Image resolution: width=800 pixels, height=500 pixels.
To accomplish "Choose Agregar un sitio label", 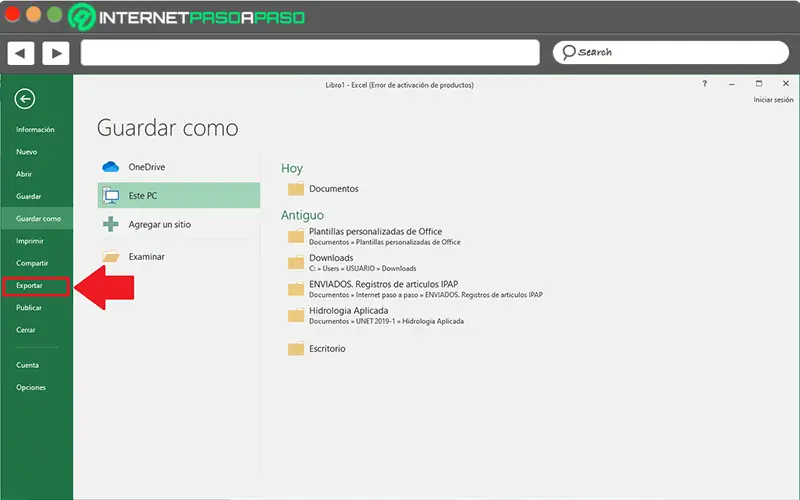I will (x=160, y=224).
